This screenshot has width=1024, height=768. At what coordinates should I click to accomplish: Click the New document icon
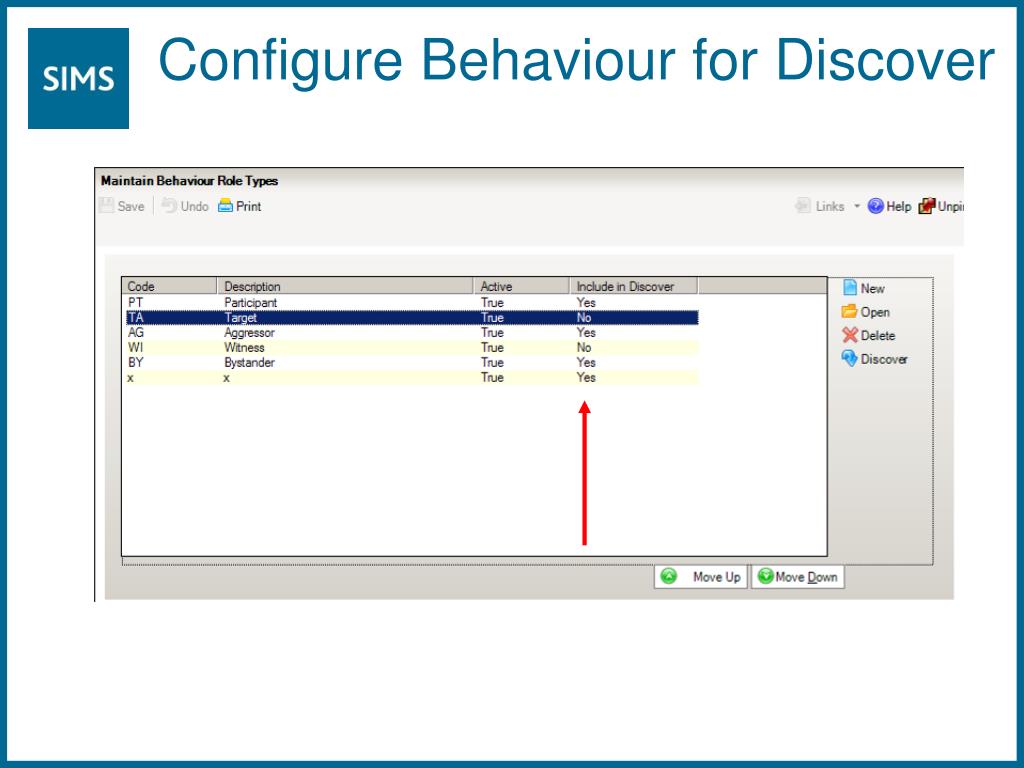coord(850,287)
